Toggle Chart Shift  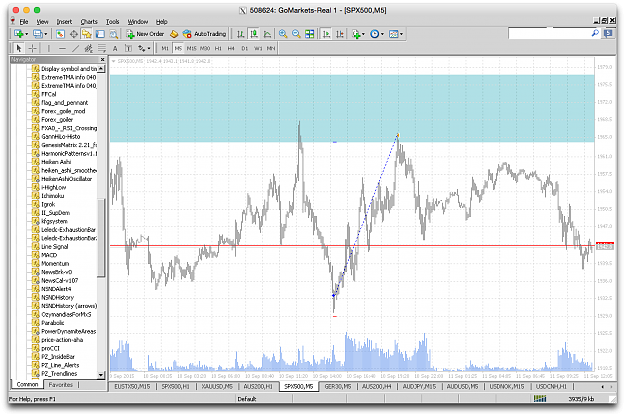coord(340,34)
